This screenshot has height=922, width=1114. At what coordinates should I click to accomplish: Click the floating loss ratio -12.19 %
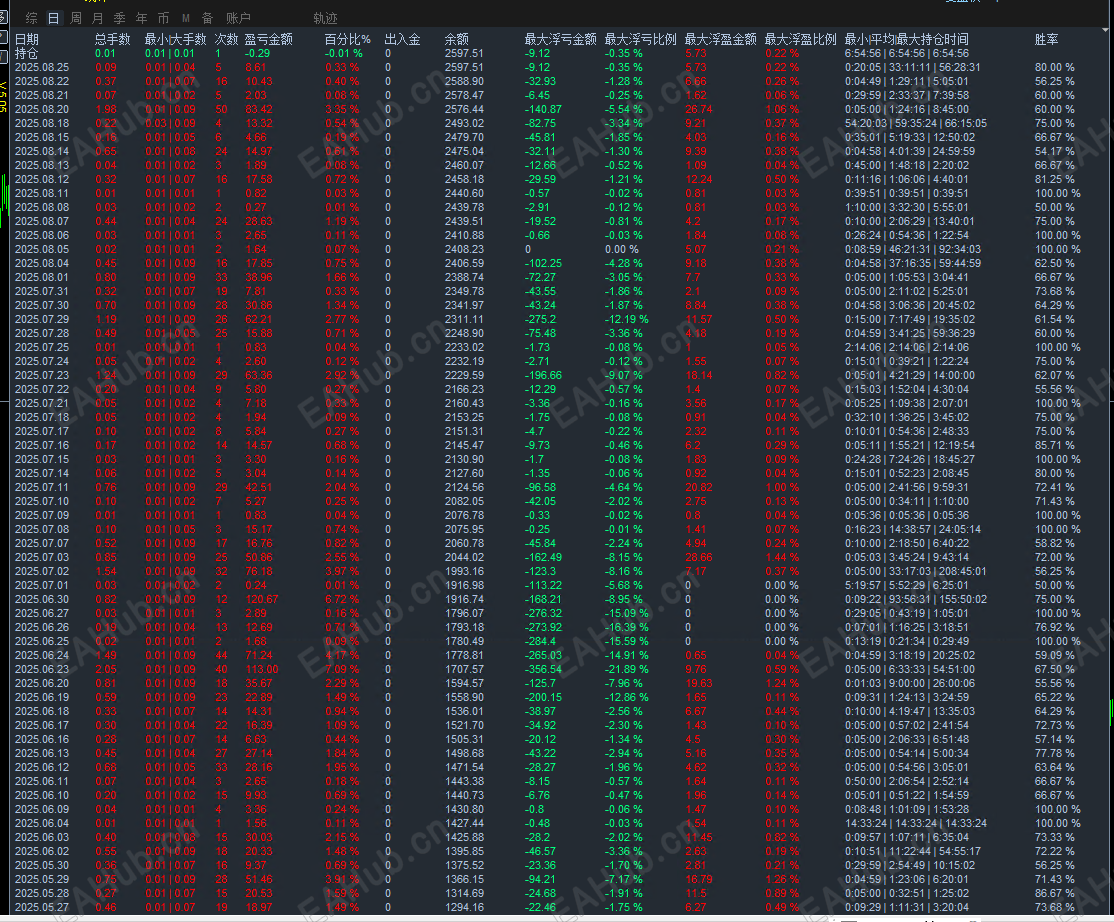[x=627, y=320]
